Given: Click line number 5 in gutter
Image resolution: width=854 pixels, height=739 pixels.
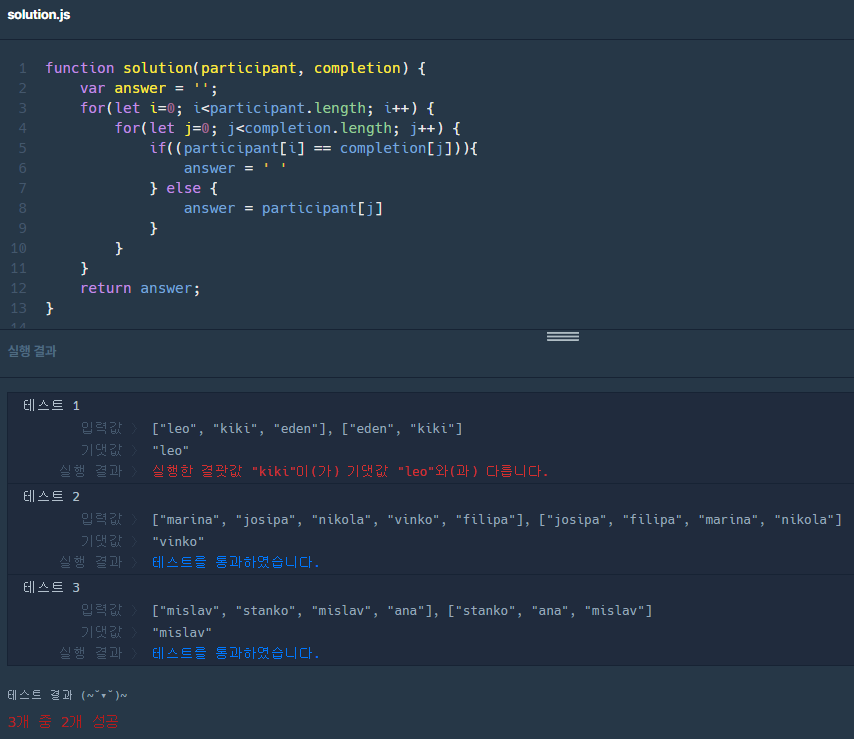Looking at the screenshot, I should (22, 148).
